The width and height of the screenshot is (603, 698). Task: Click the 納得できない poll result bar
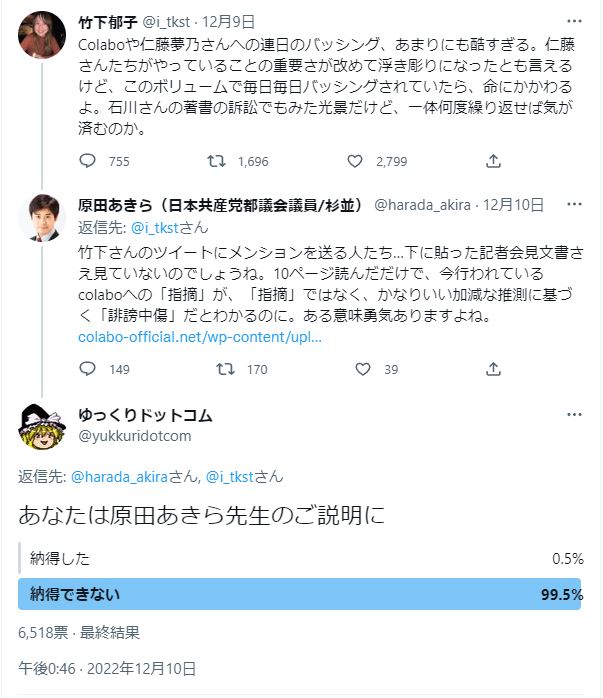300,594
